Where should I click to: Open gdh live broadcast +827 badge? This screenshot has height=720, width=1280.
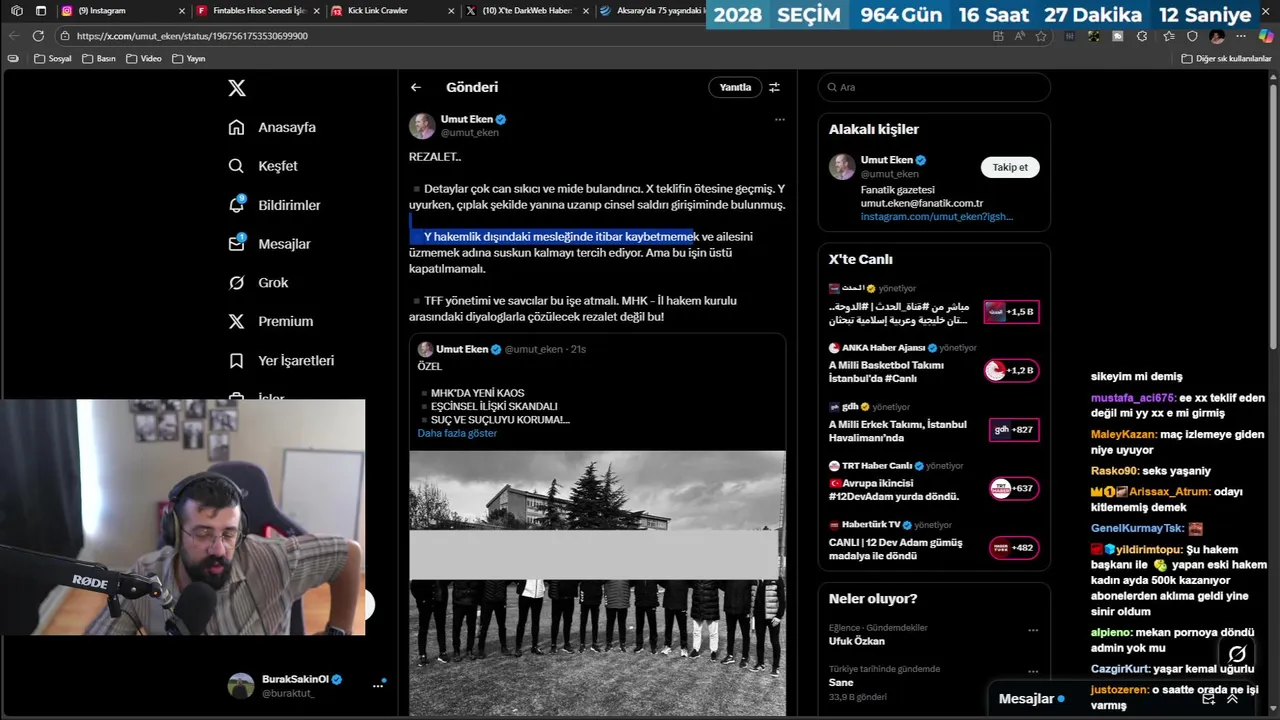pos(1014,430)
